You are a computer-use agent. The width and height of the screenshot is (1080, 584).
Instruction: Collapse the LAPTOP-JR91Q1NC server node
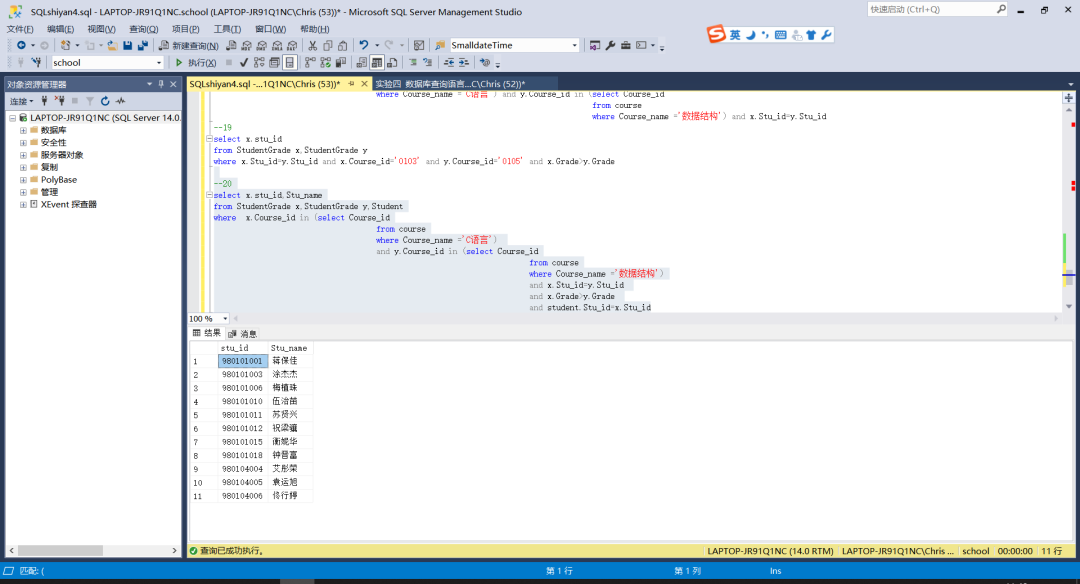pyautogui.click(x=12, y=118)
